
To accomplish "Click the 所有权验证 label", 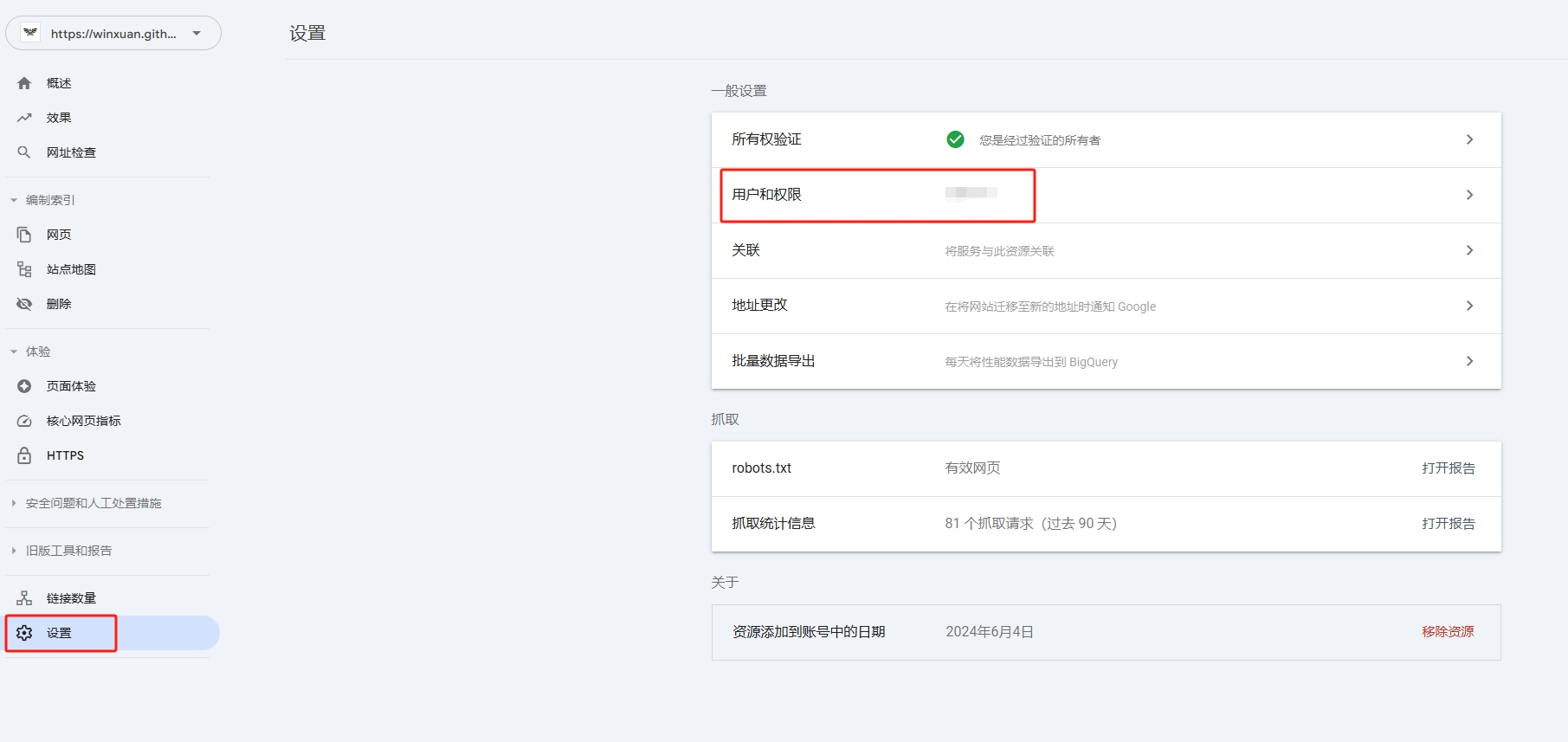I will [766, 139].
